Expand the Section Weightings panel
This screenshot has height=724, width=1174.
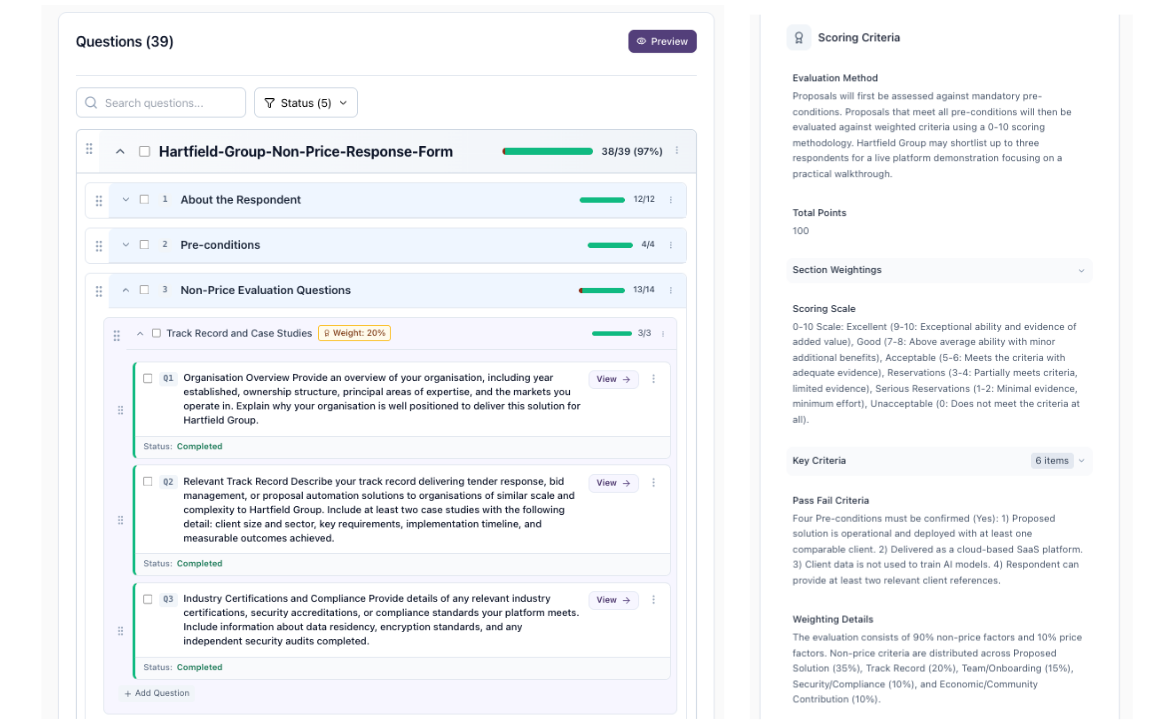point(939,270)
